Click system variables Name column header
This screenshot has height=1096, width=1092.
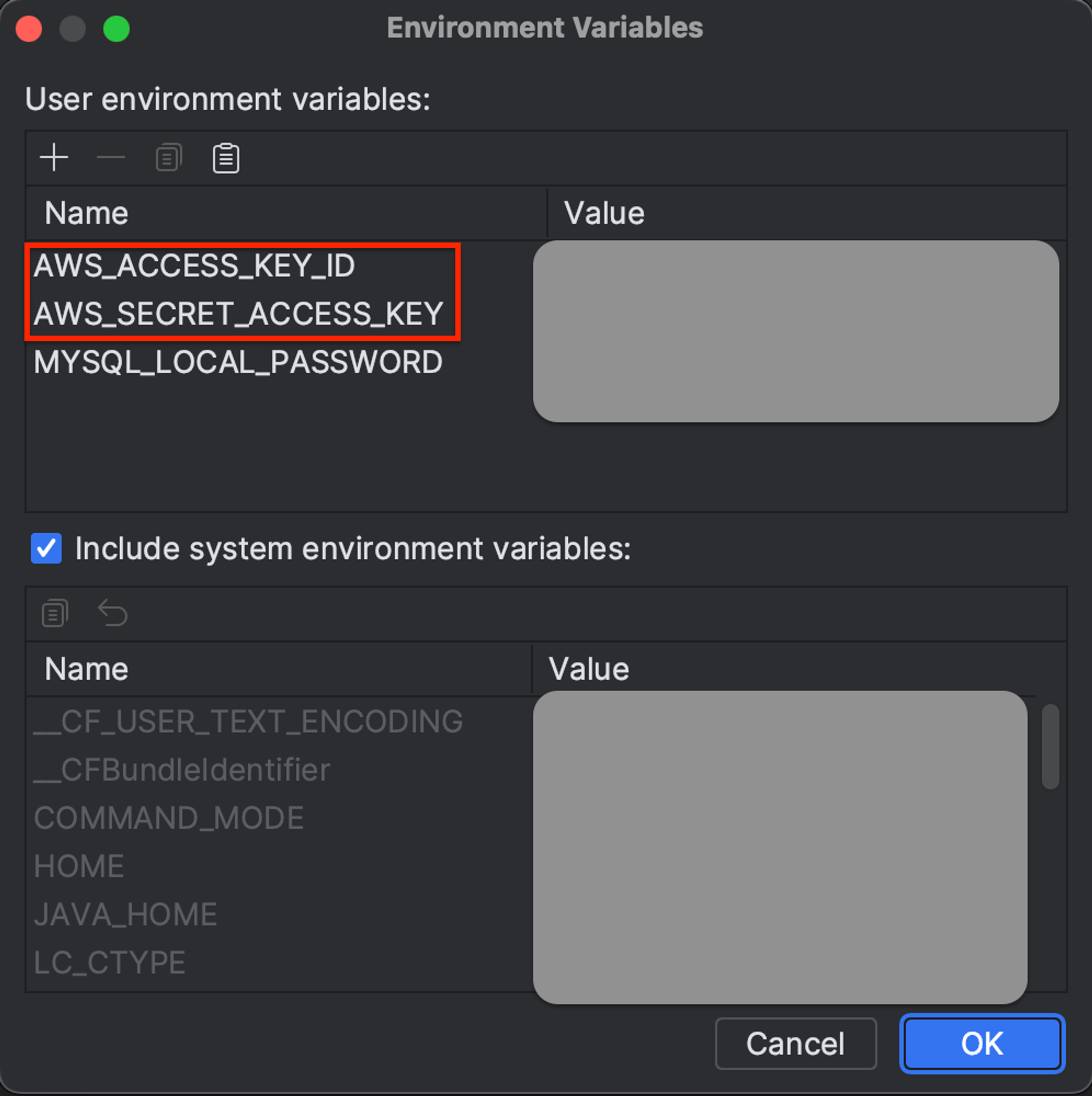(x=86, y=669)
